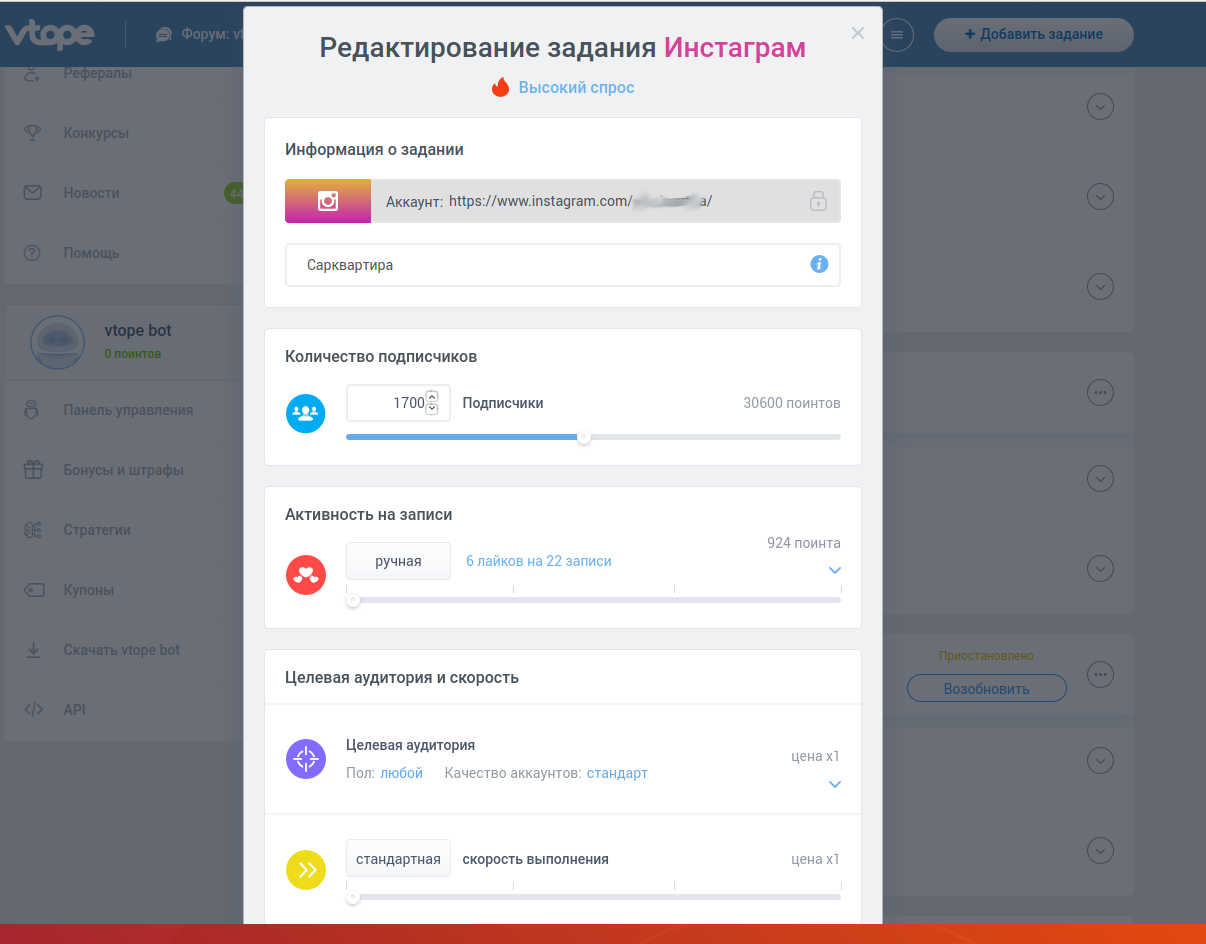Click the red hearts activity icon
Screen dimensions: 1206x944
(306, 575)
